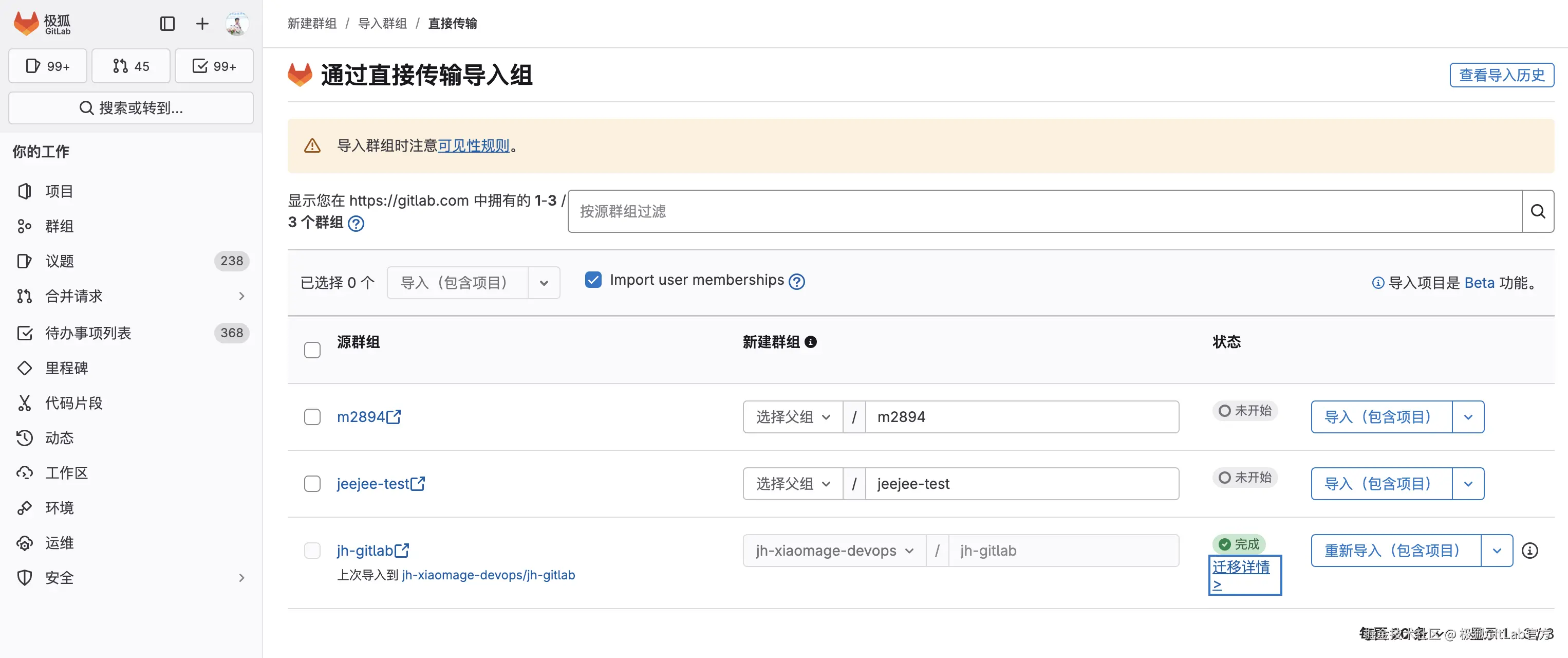Image resolution: width=1568 pixels, height=658 pixels.
Task: Open the arrow next to bulk 导入（包含项目）button
Action: (x=544, y=282)
